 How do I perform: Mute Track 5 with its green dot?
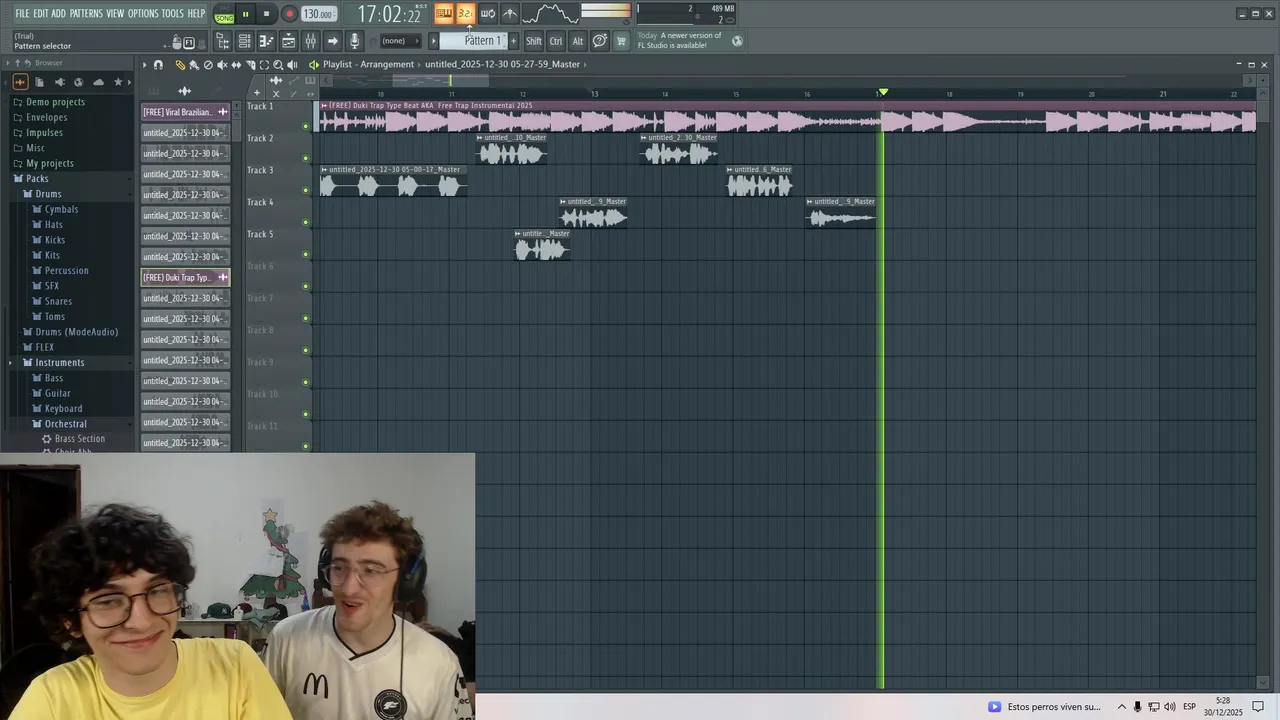(306, 254)
